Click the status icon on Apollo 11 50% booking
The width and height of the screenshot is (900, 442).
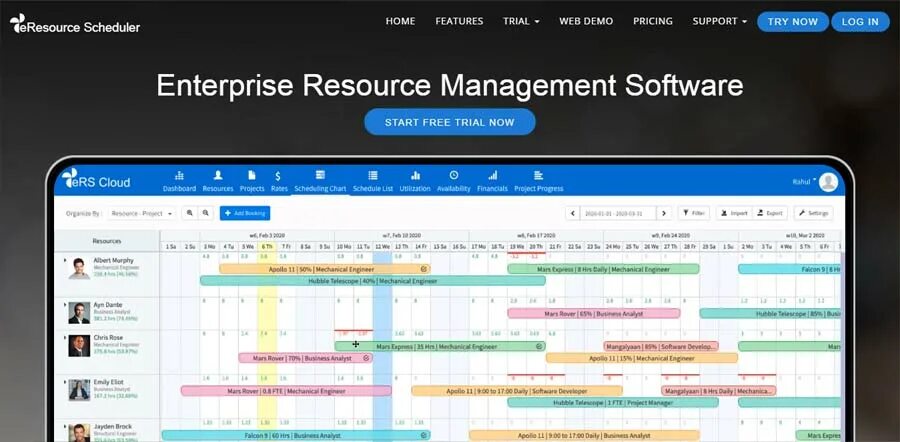tap(424, 269)
